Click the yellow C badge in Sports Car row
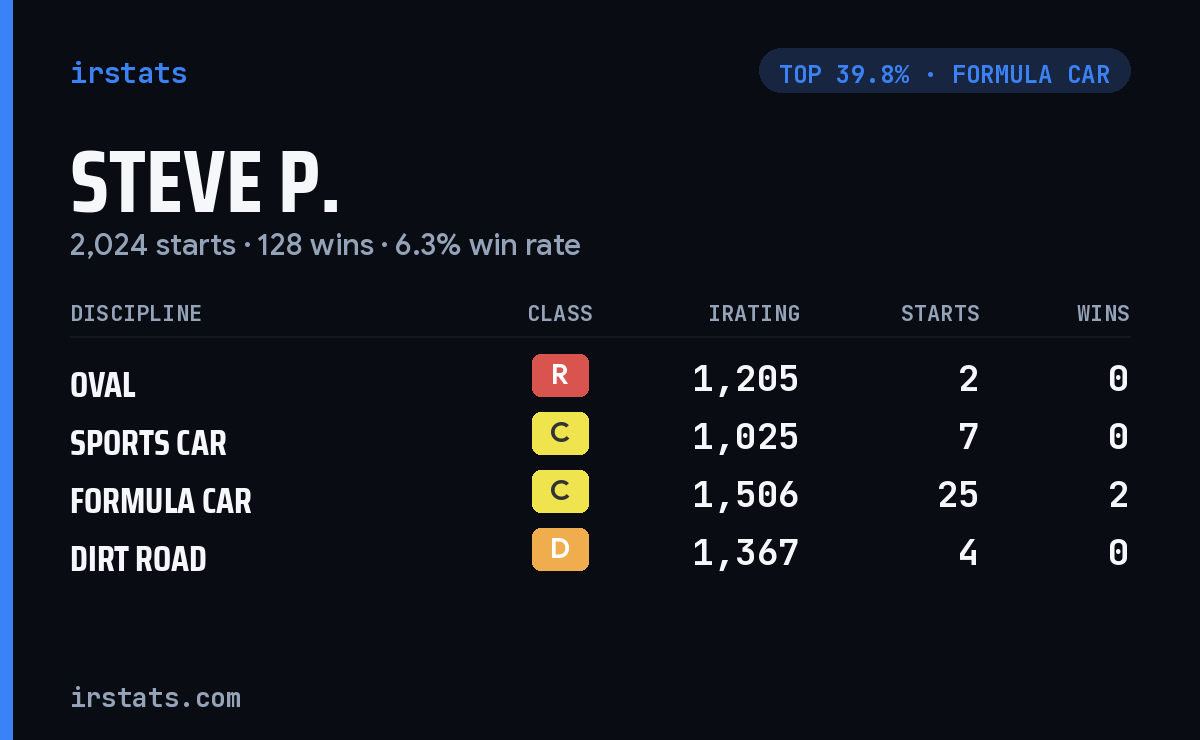The width and height of the screenshot is (1200, 740). click(x=560, y=433)
